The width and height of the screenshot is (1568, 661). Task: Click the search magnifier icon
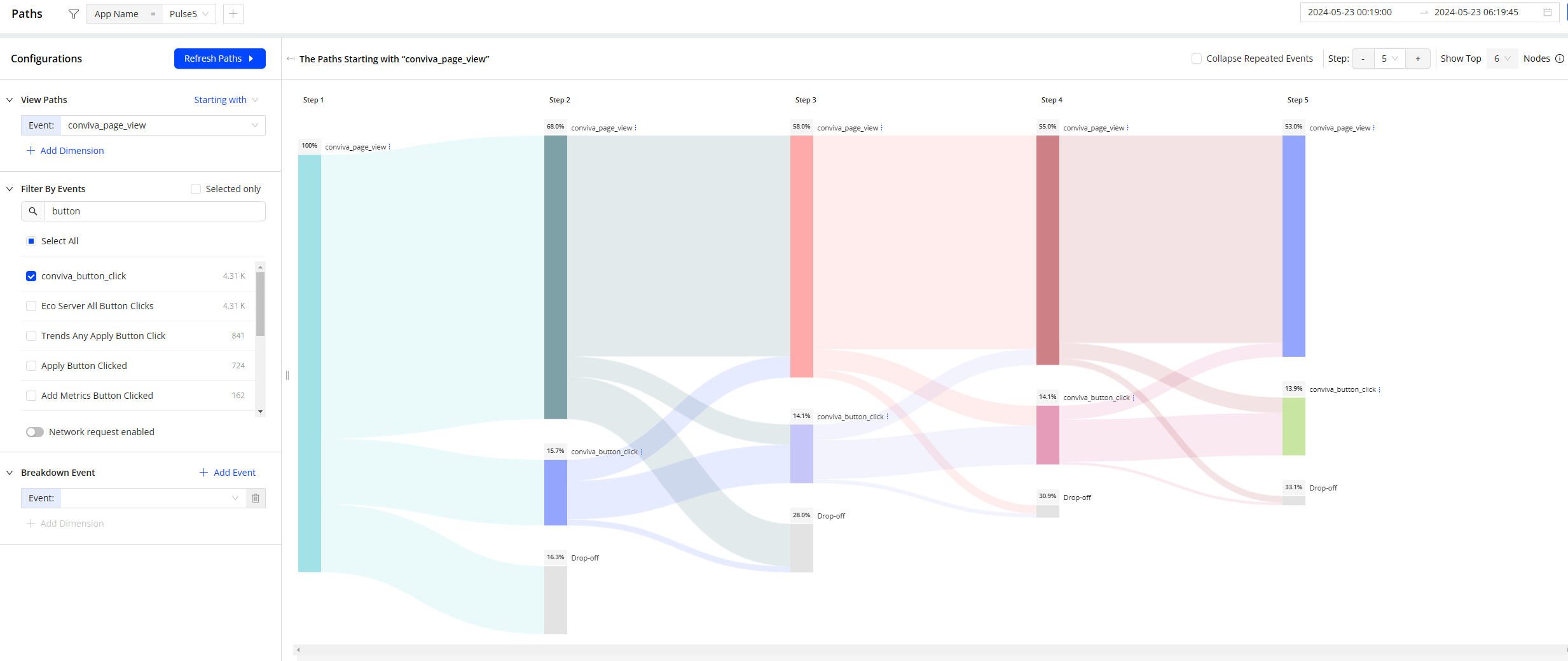tap(33, 211)
